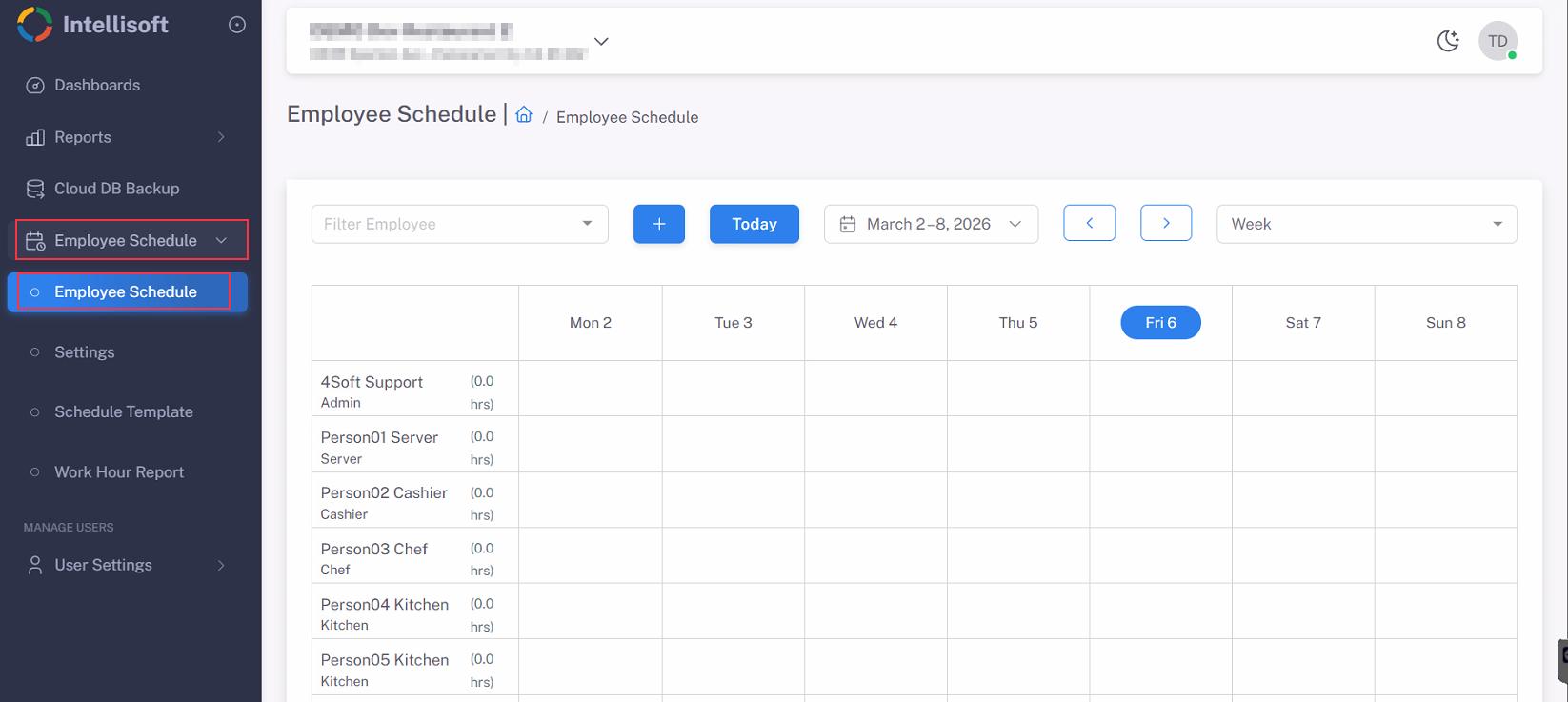Screen dimensions: 1568x702
Task: Expand User Settings chevron
Action: point(221,565)
